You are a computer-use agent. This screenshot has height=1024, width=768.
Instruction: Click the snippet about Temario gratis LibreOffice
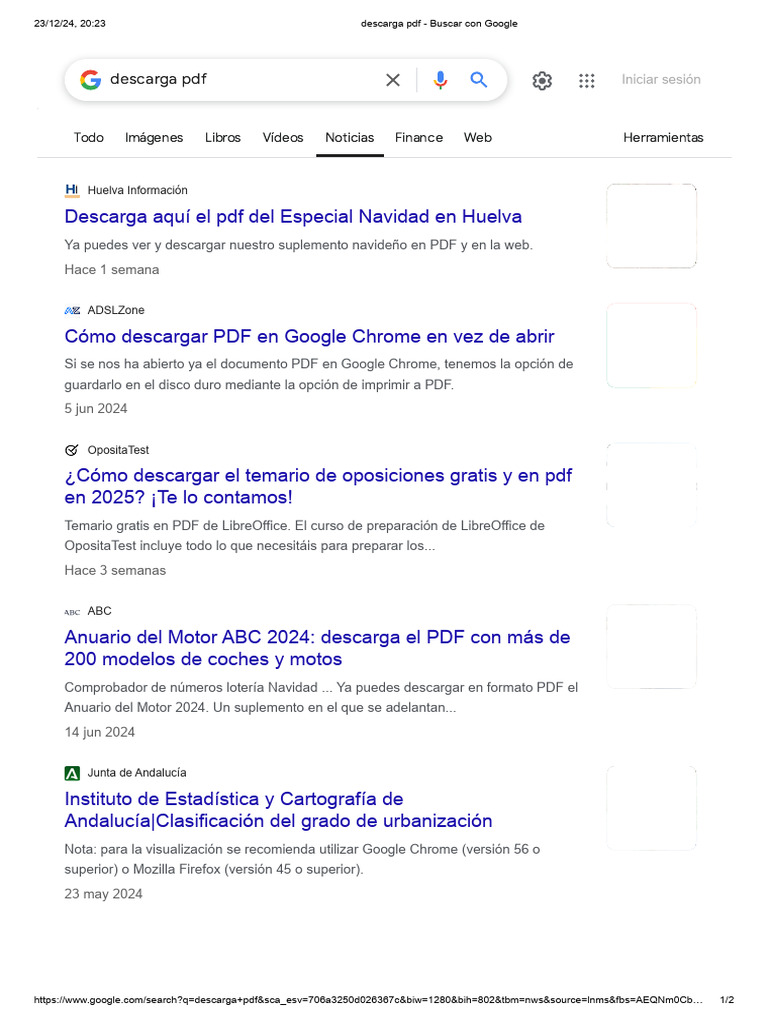pos(304,536)
